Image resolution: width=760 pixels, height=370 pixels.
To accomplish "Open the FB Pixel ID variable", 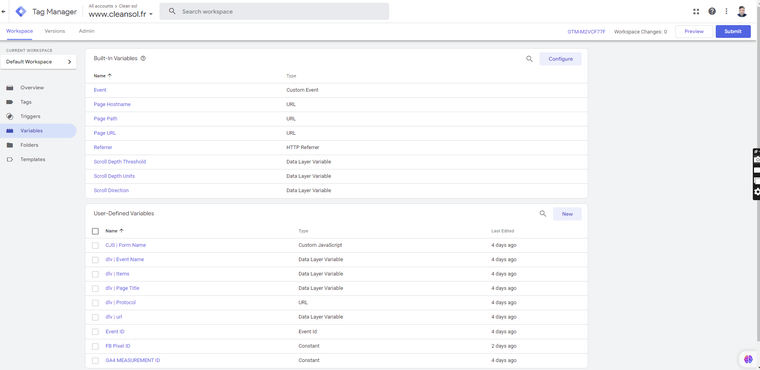I will point(118,346).
